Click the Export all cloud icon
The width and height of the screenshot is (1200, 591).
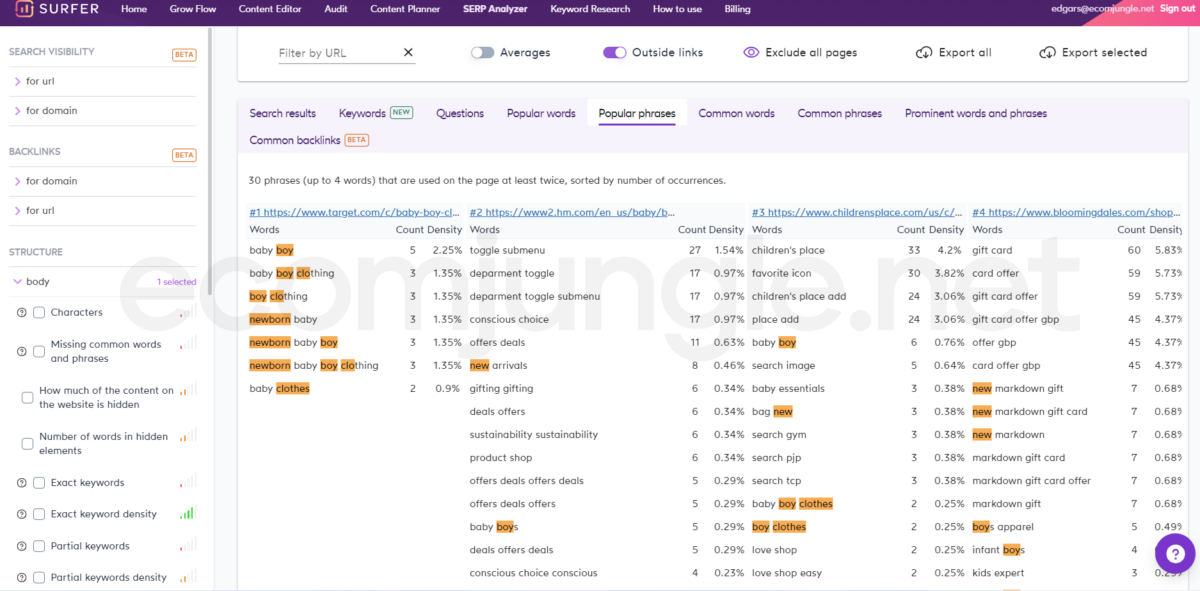pyautogui.click(x=924, y=53)
